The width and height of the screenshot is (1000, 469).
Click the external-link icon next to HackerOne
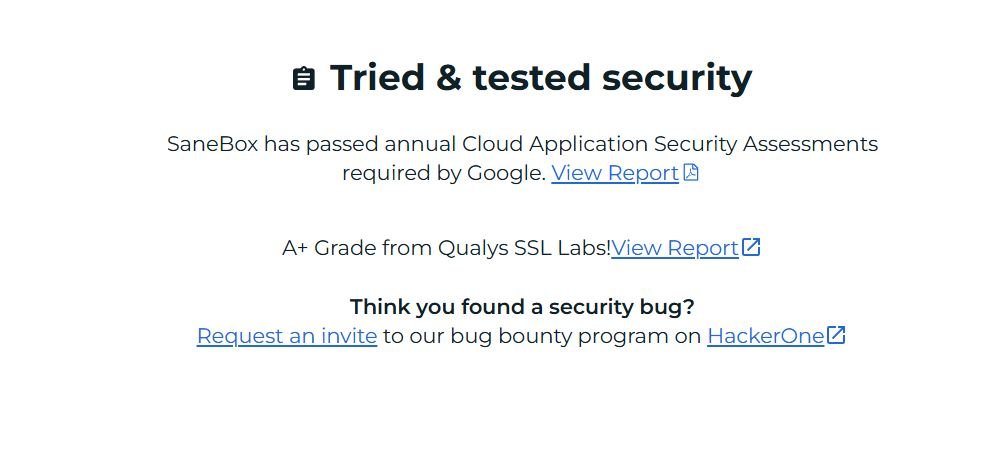pyautogui.click(x=836, y=335)
